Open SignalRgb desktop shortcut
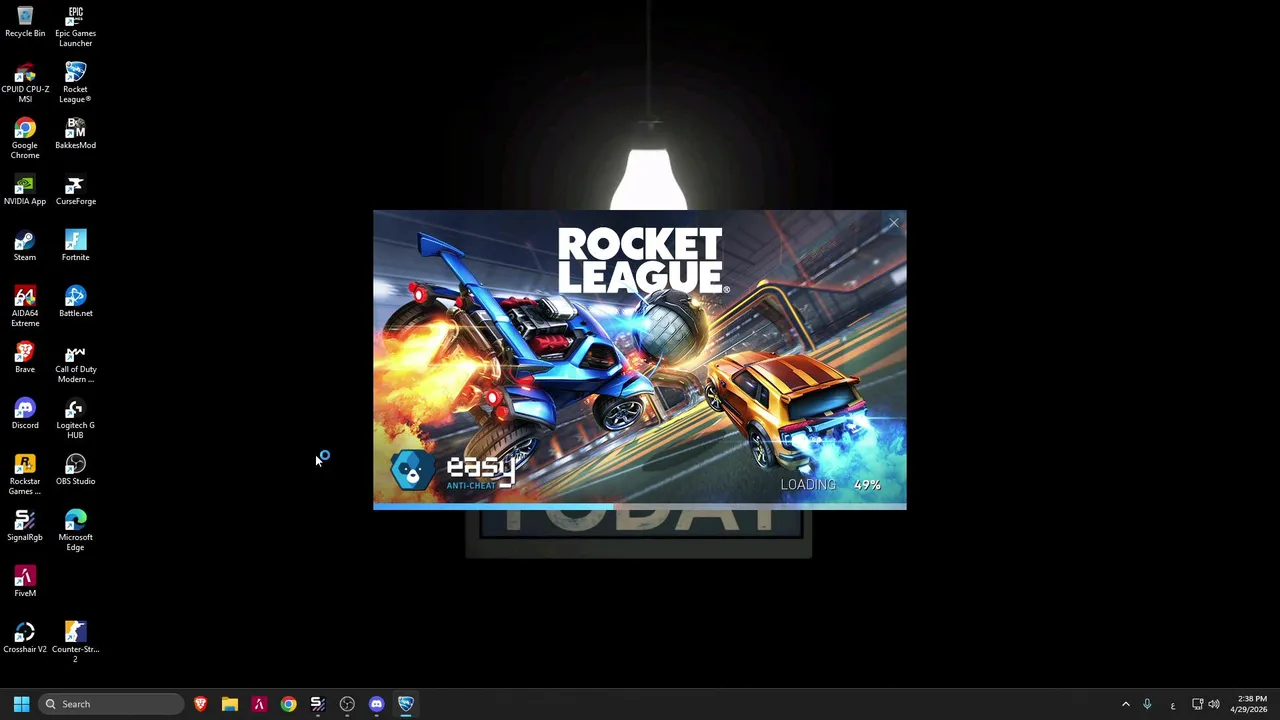Image resolution: width=1280 pixels, height=720 pixels. [25, 526]
